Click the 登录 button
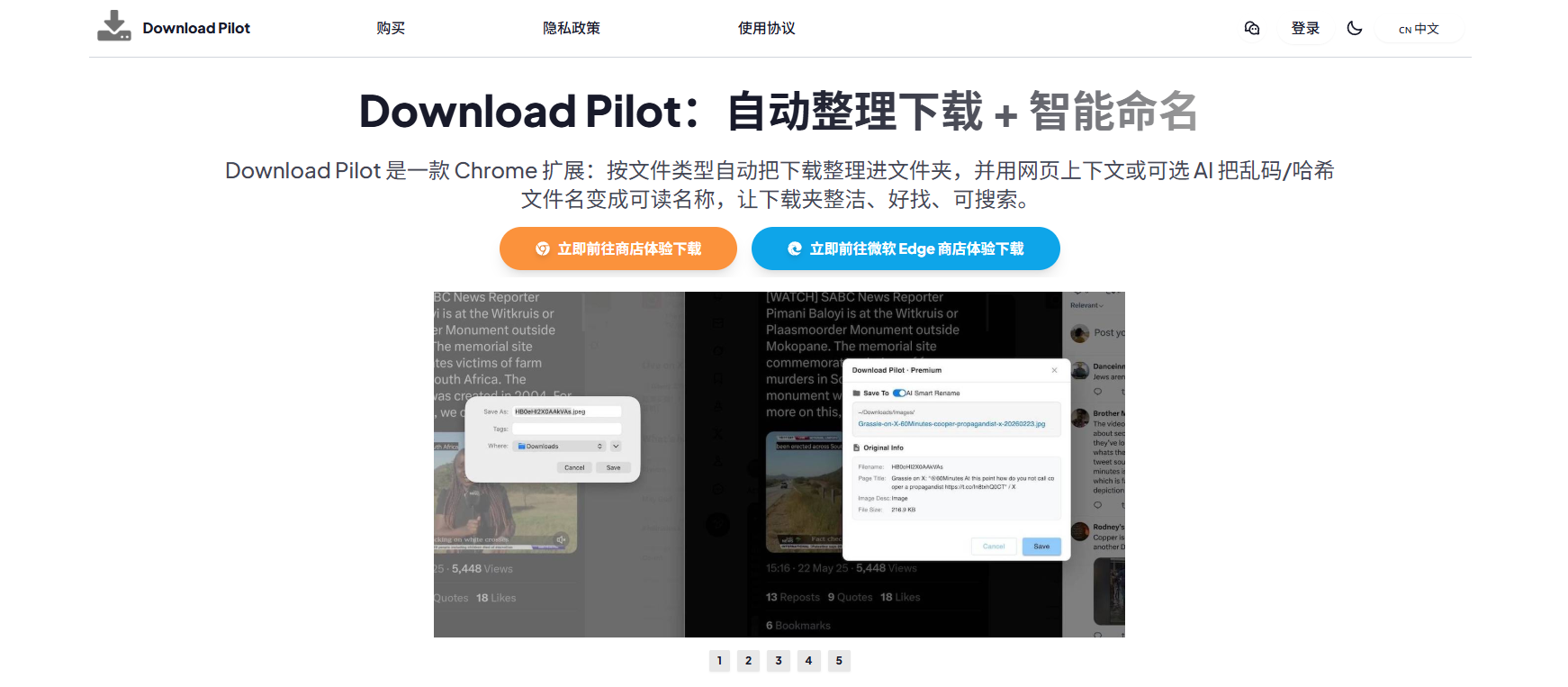The image size is (1568, 687). click(1305, 28)
